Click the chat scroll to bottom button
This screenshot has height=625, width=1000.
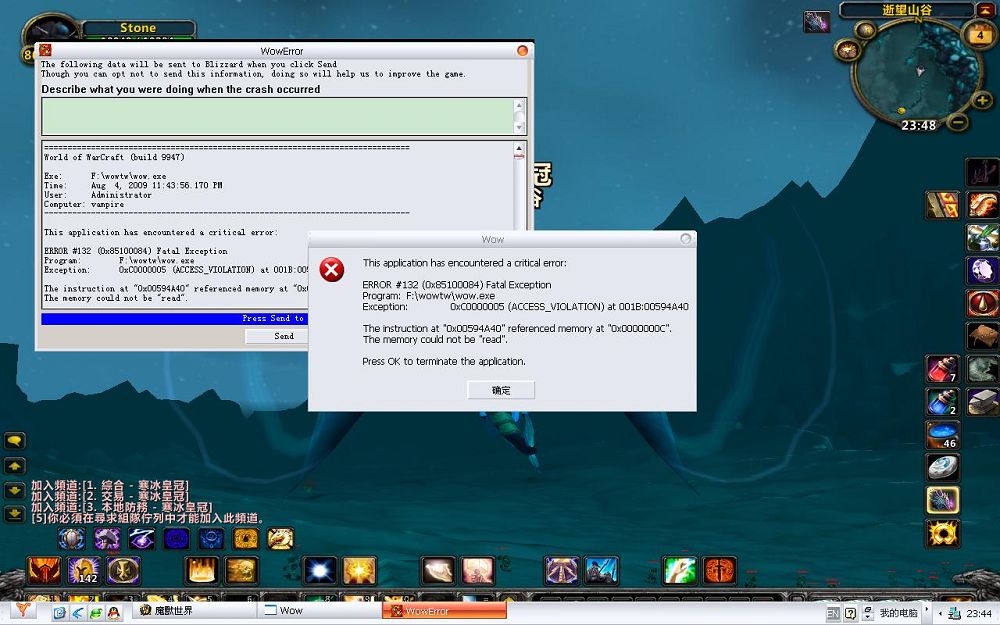(15, 514)
